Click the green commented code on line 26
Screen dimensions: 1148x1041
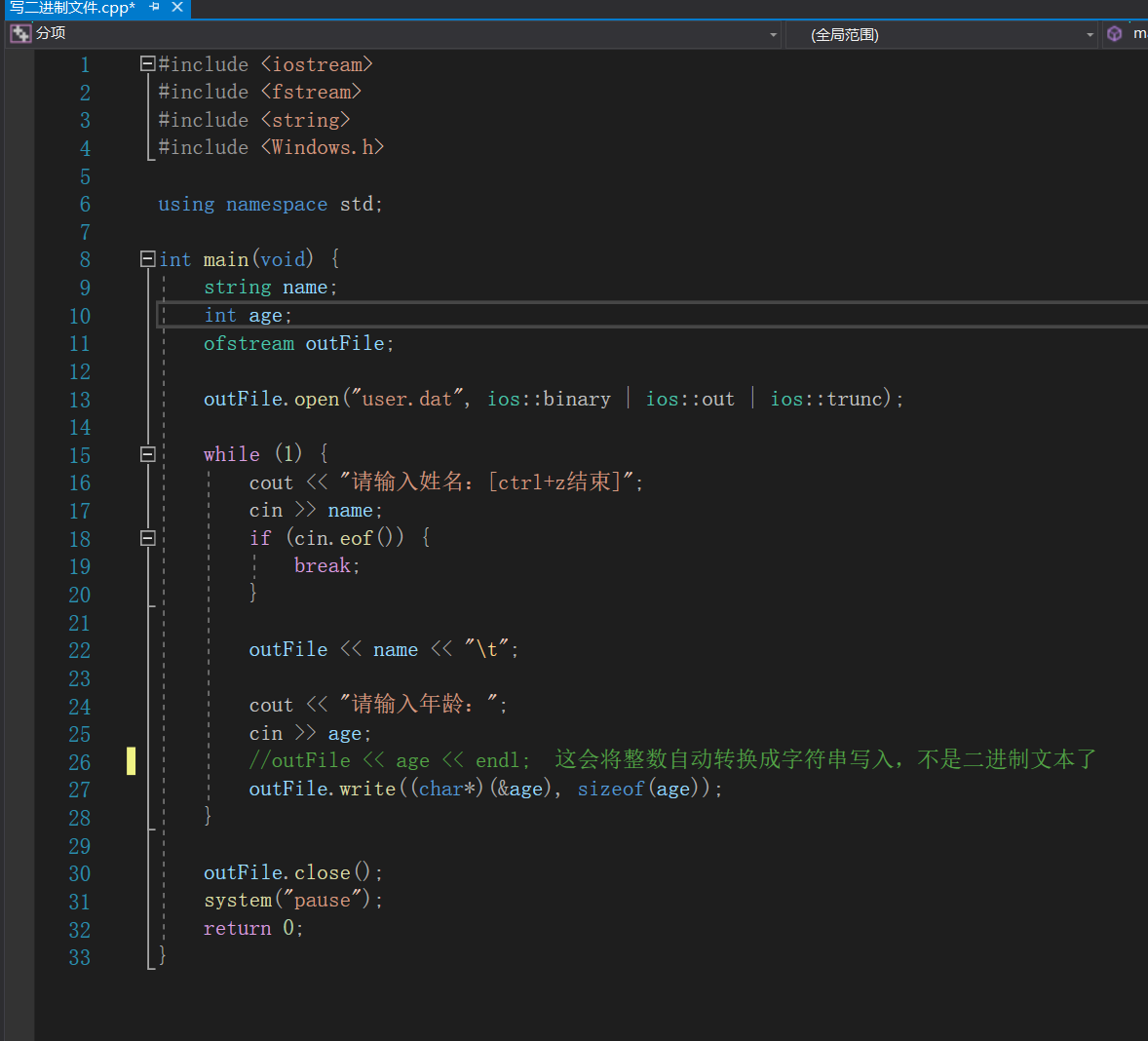tap(390, 761)
